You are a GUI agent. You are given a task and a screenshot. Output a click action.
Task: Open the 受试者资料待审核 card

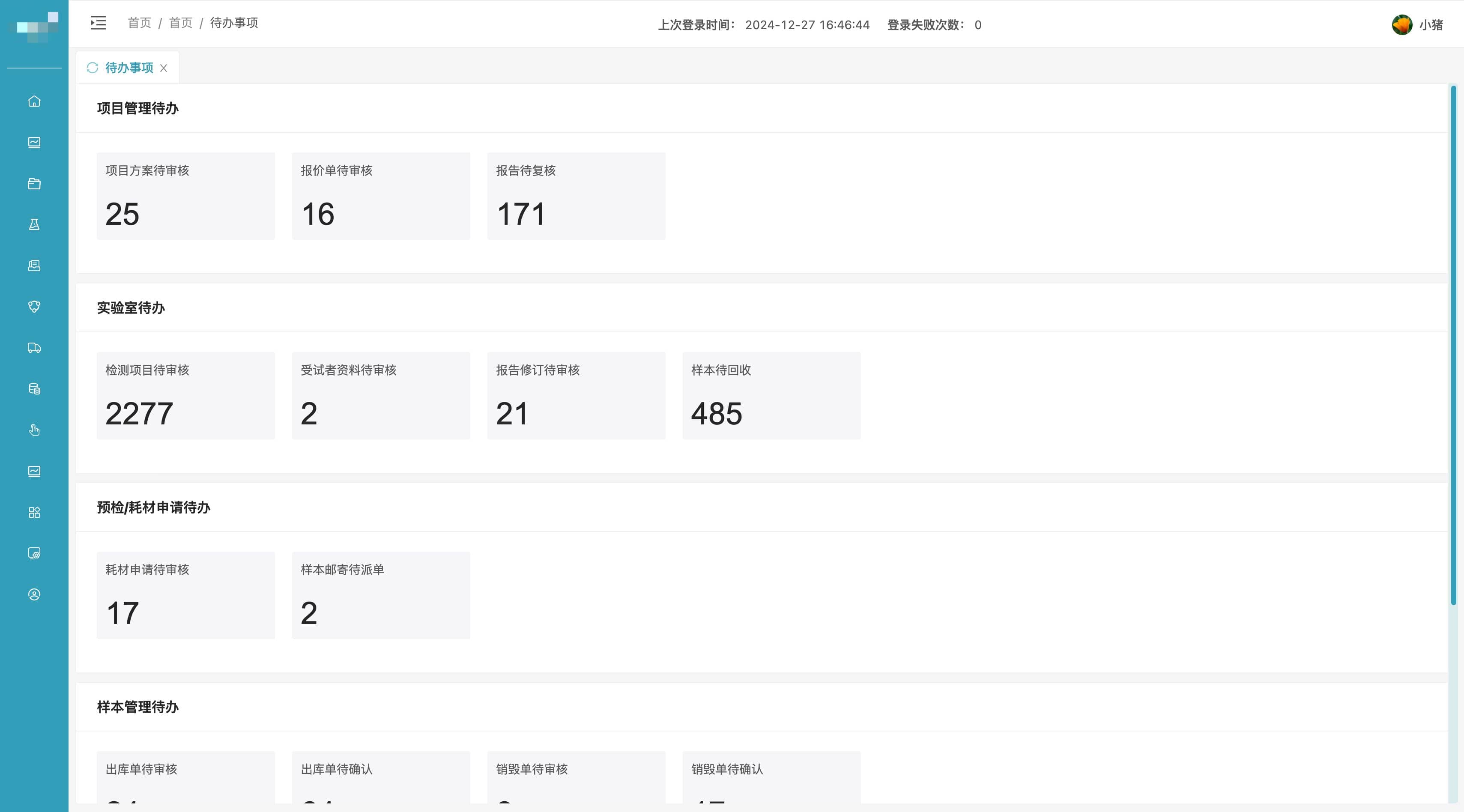381,395
